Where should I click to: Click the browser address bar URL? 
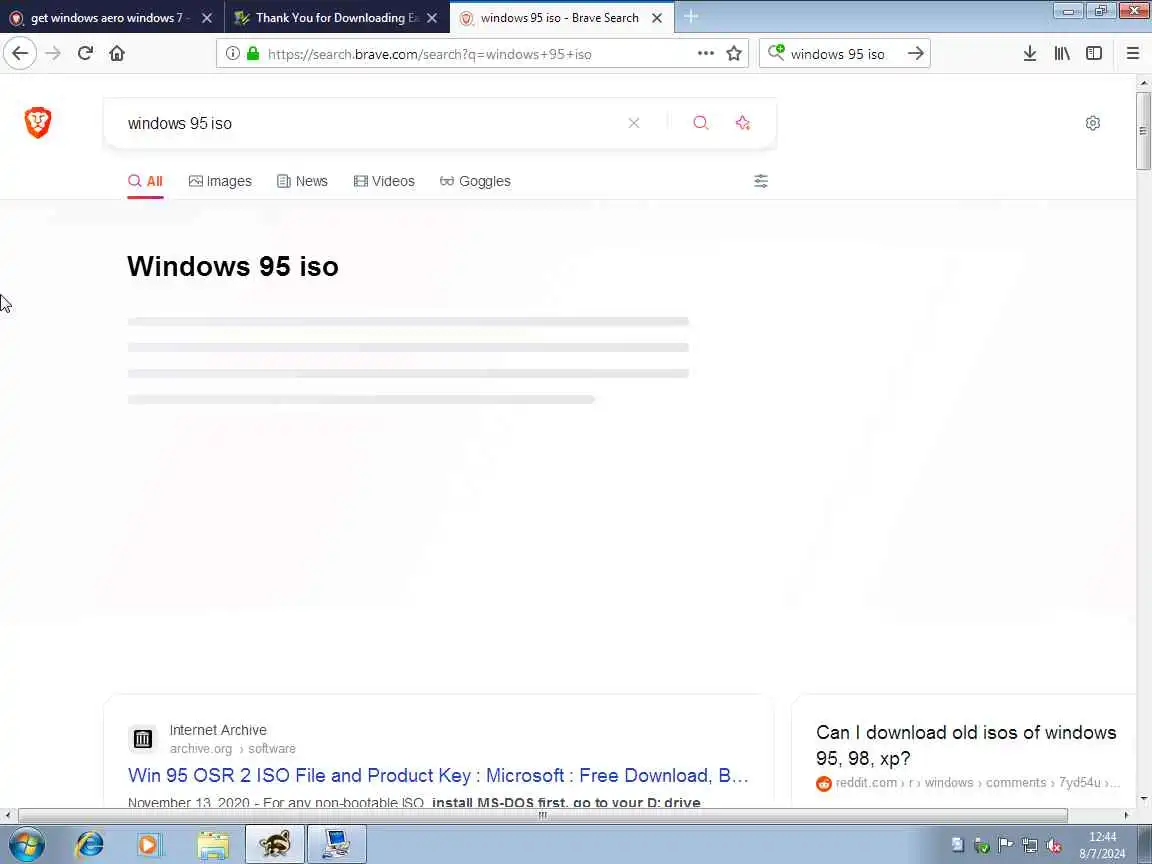(430, 54)
